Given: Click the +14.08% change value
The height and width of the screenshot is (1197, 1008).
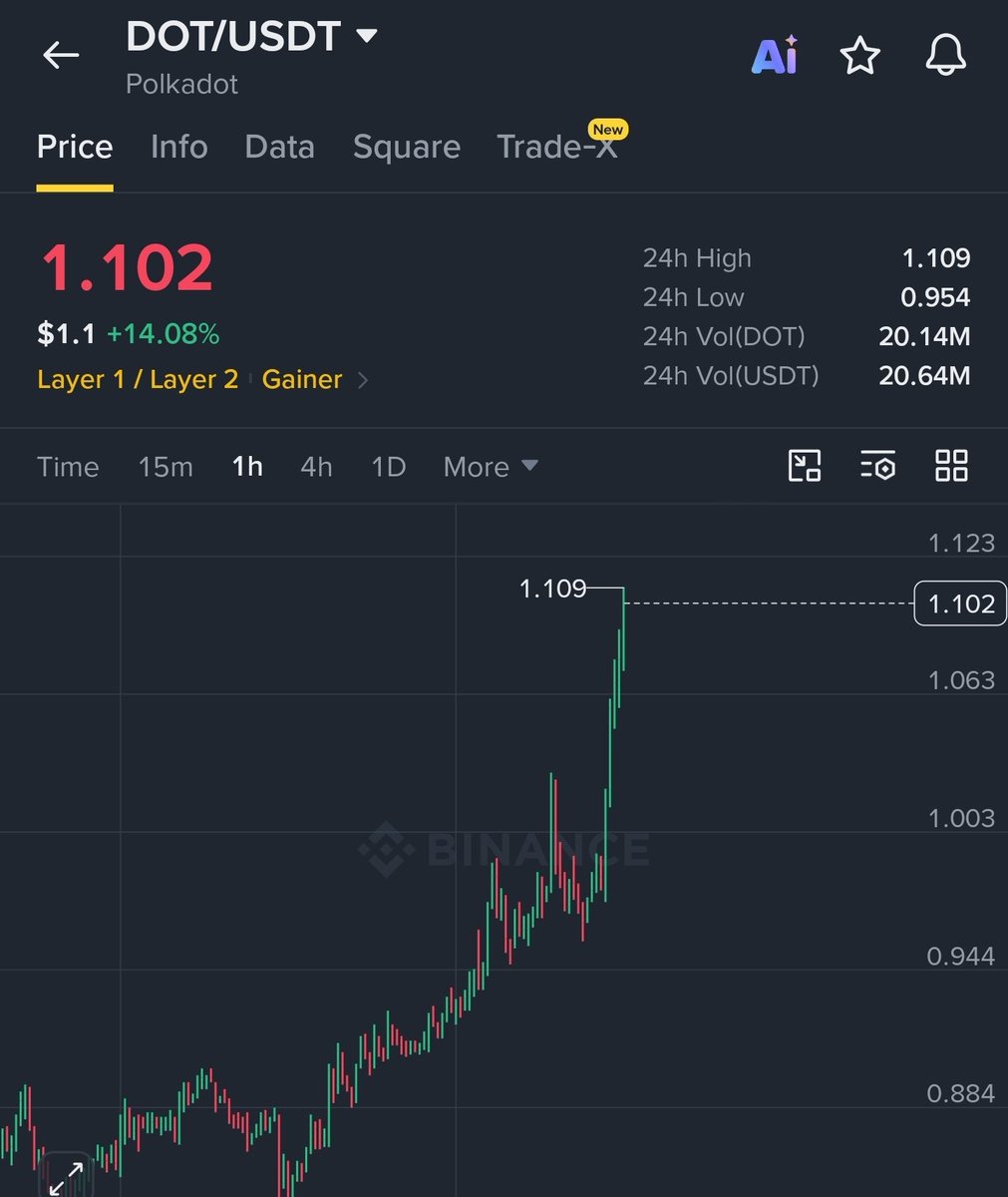Looking at the screenshot, I should 163,334.
